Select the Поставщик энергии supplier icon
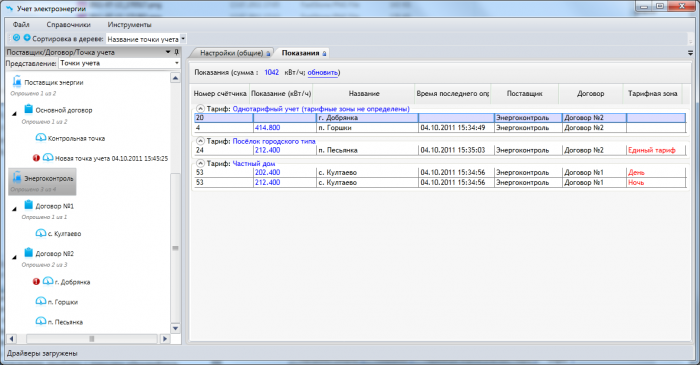This screenshot has width=700, height=365. tap(17, 81)
